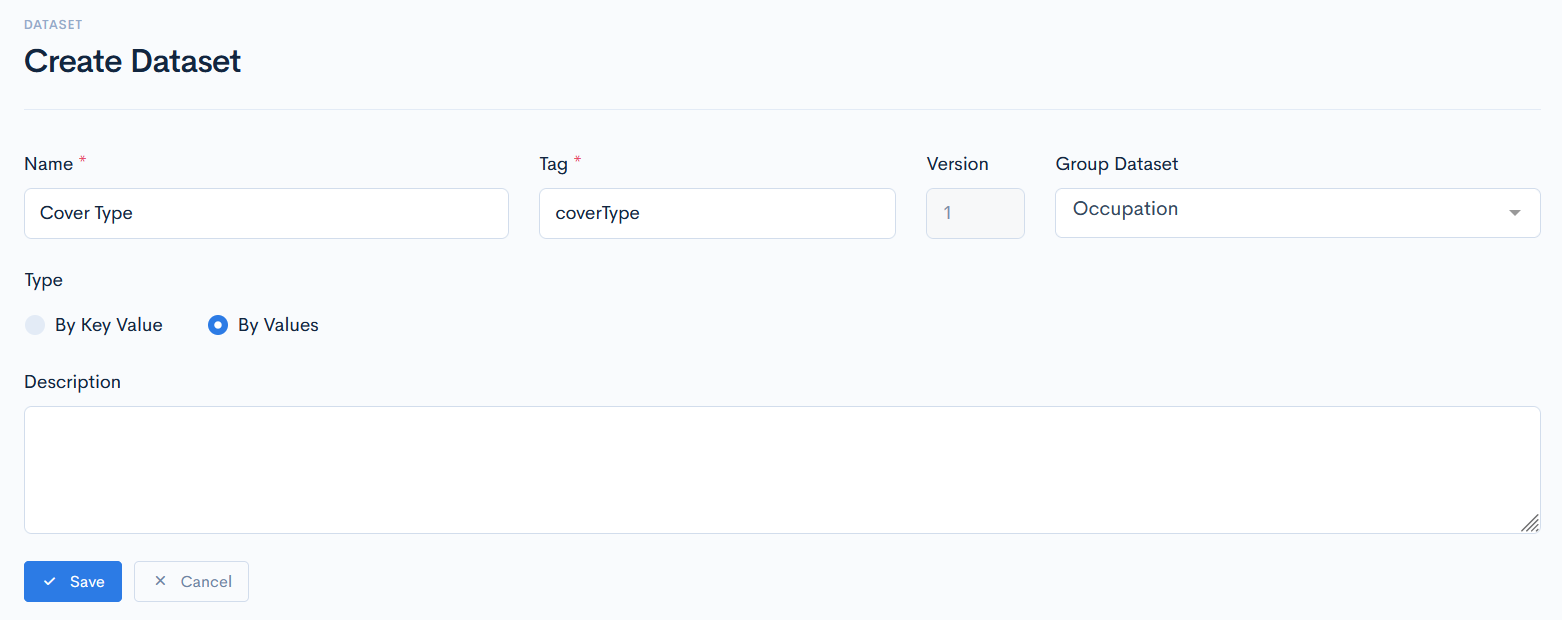Click the red asterisk beside Name label
Screen dimensions: 1562x620
tap(81, 158)
